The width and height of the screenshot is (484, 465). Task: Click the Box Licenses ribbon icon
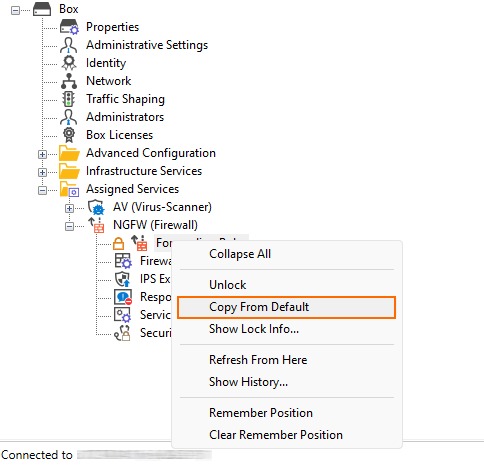[x=69, y=135]
